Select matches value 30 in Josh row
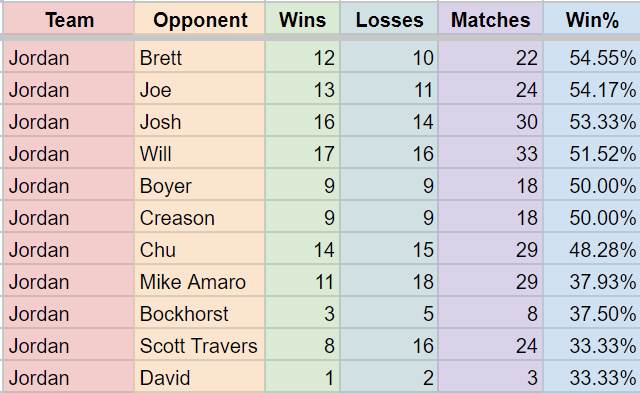640x393 pixels. (x=491, y=122)
